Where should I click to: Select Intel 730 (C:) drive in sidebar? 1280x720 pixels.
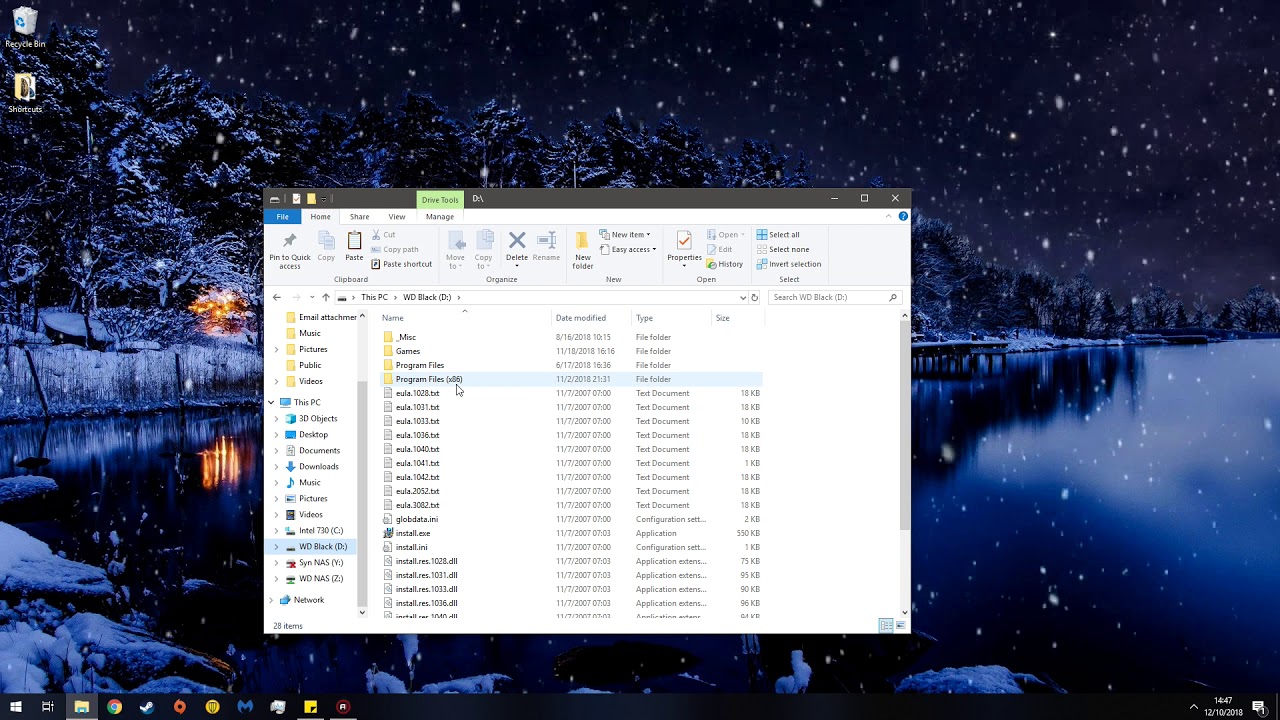click(x=320, y=530)
